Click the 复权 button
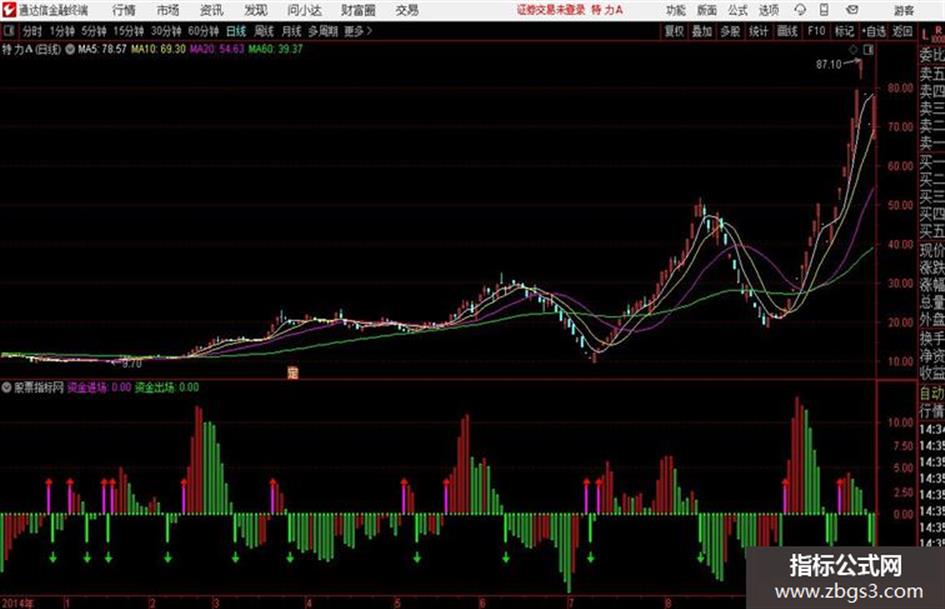The height and width of the screenshot is (609, 945). (674, 31)
